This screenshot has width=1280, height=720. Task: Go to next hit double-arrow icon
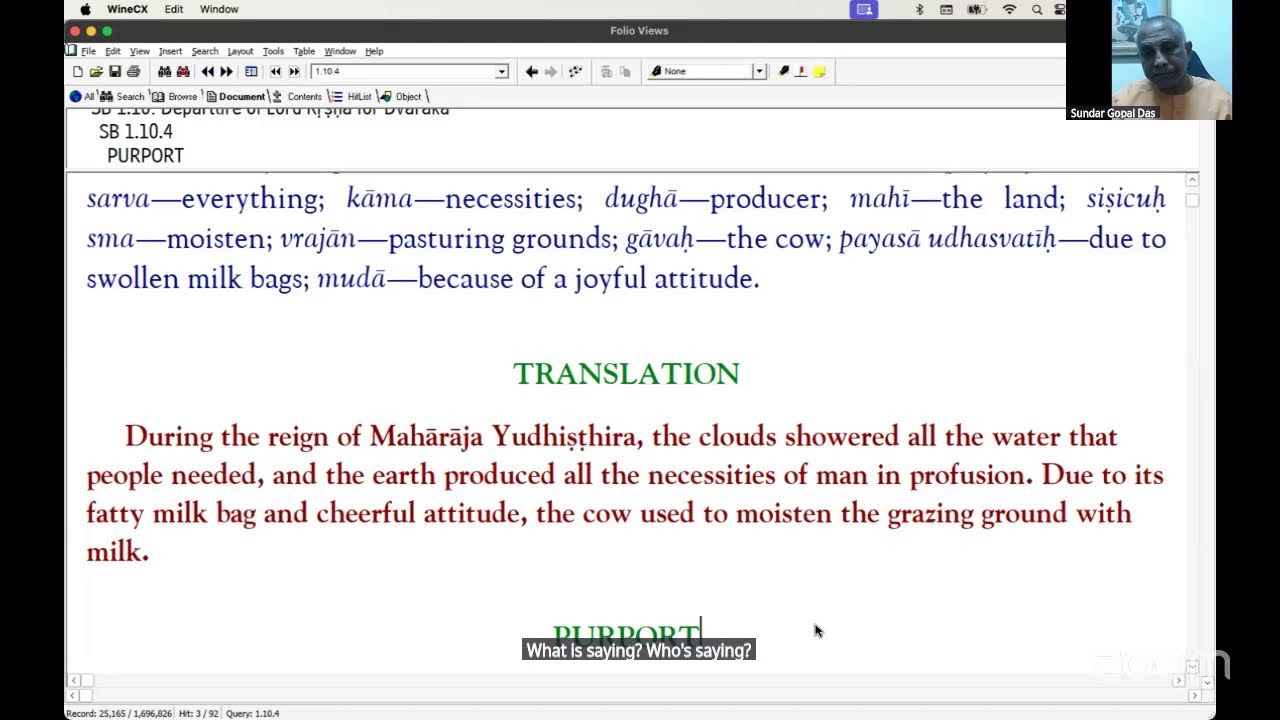click(x=226, y=72)
